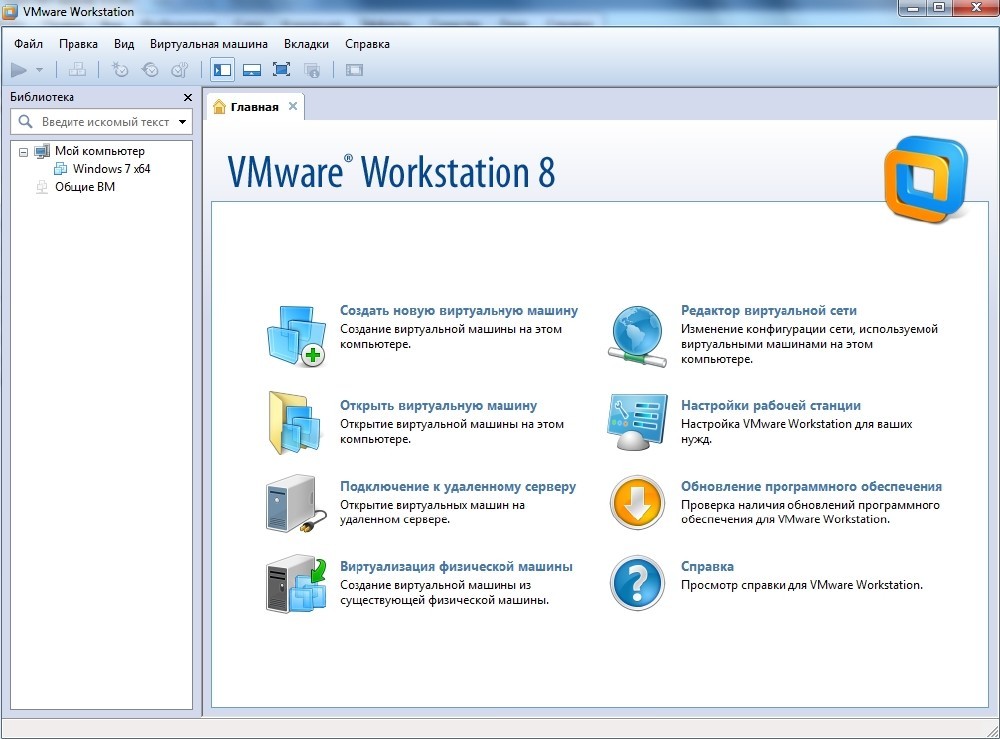Image resolution: width=1000 pixels, height=739 pixels.
Task: Follow the Обновление программного обеспечения link
Action: point(811,487)
